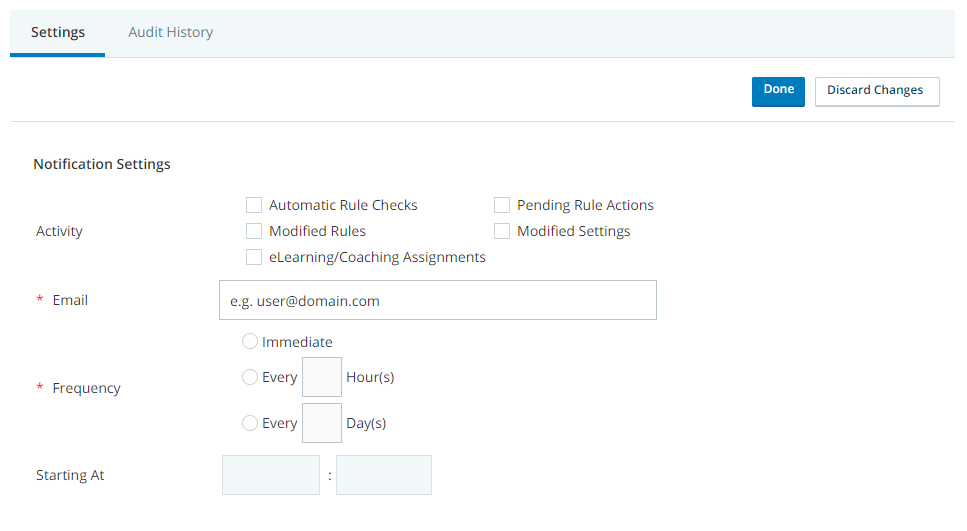Click the Immediate option label
Image resolution: width=967 pixels, height=531 pixels.
tap(297, 342)
